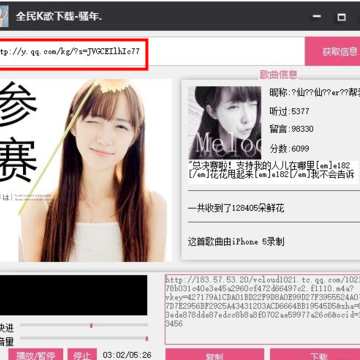This screenshot has width=360, height=360.
Task: Click the 歌曲信息 panel heading
Action: 278,74
